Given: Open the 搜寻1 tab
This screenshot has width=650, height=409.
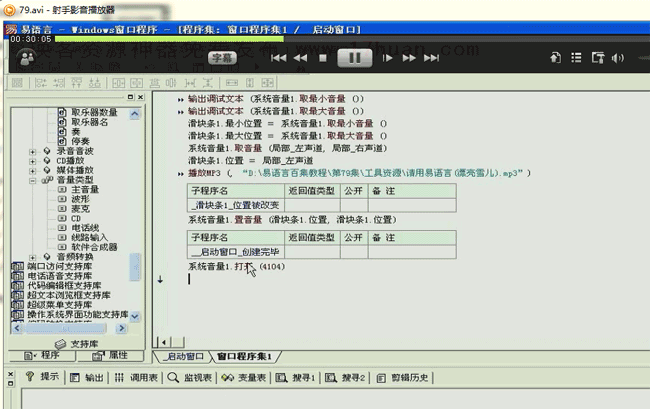Looking at the screenshot, I should click(x=296, y=378).
